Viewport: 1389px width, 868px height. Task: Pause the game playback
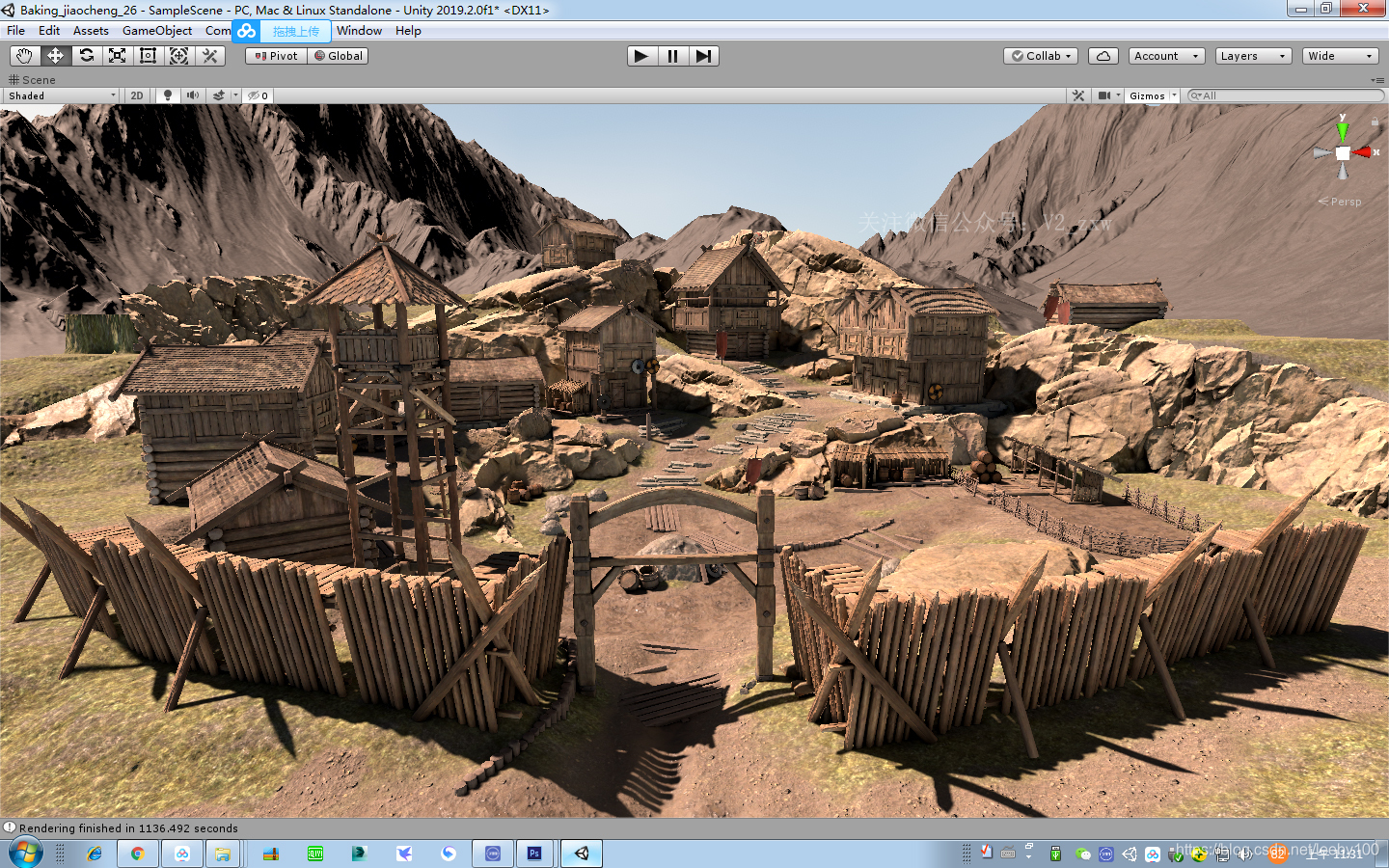pyautogui.click(x=672, y=56)
